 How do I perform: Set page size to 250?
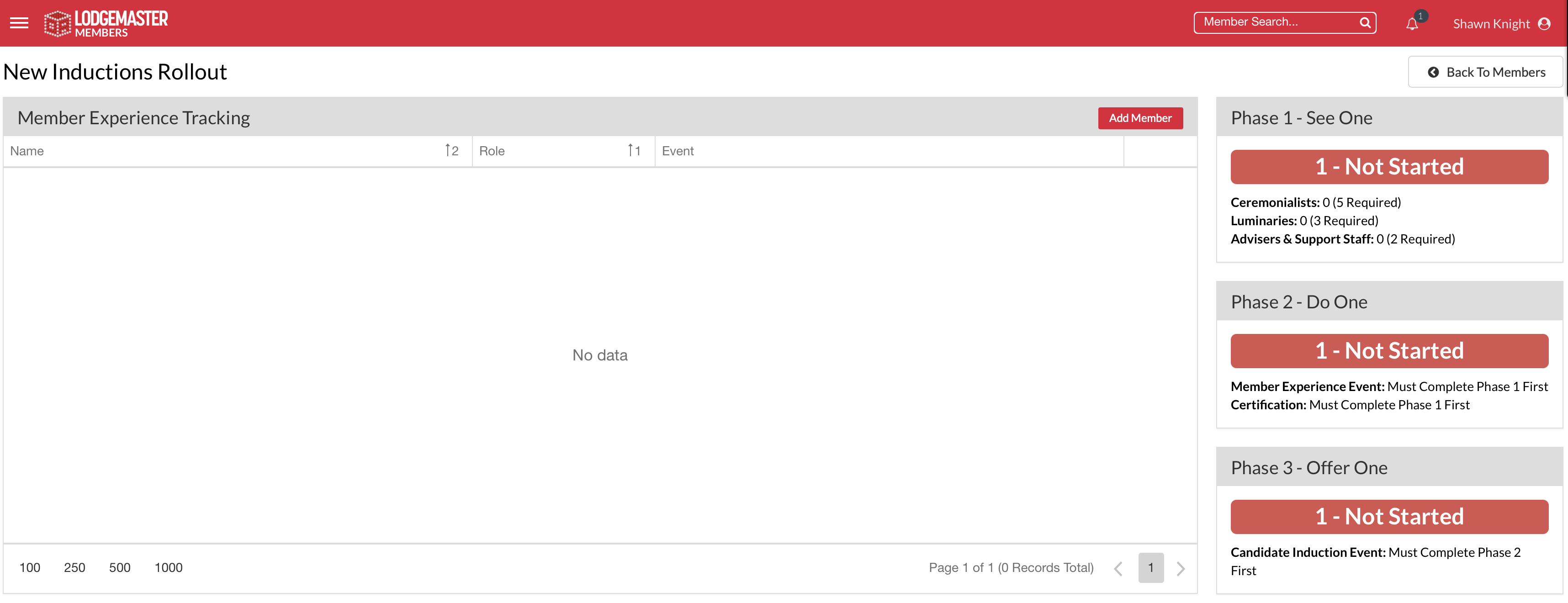point(74,568)
